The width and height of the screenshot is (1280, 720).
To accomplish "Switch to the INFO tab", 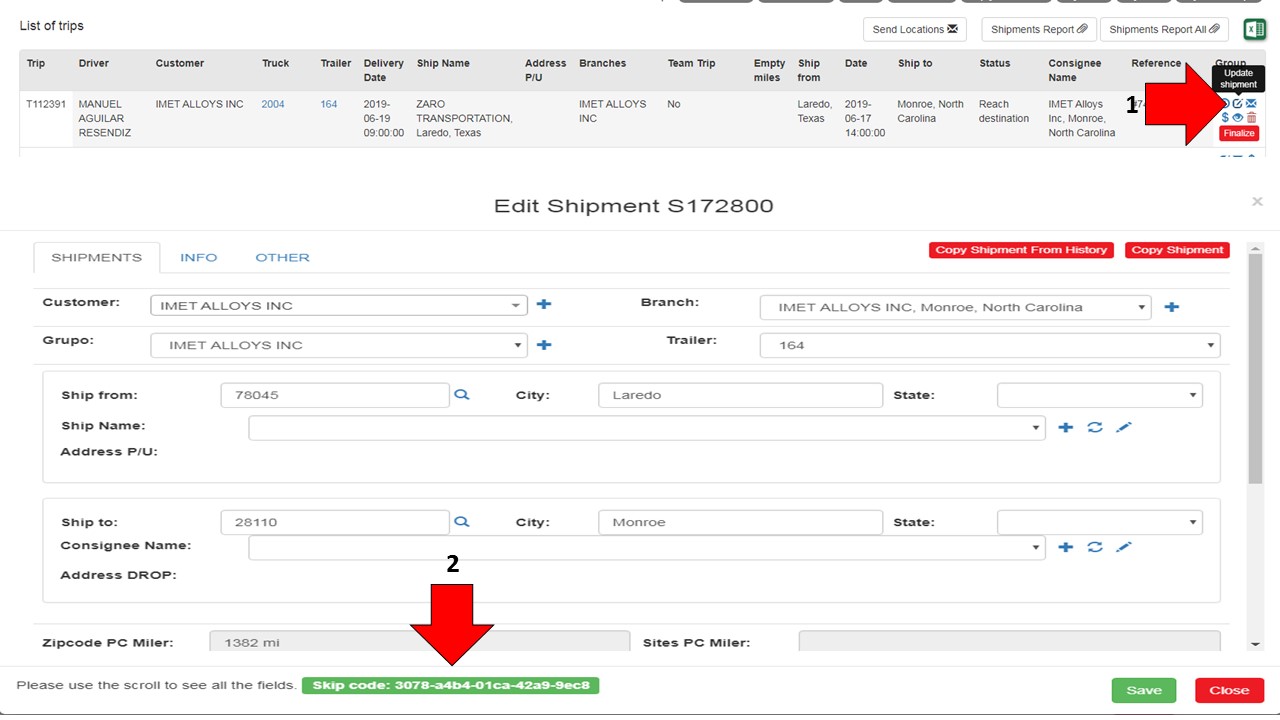I will tap(198, 258).
